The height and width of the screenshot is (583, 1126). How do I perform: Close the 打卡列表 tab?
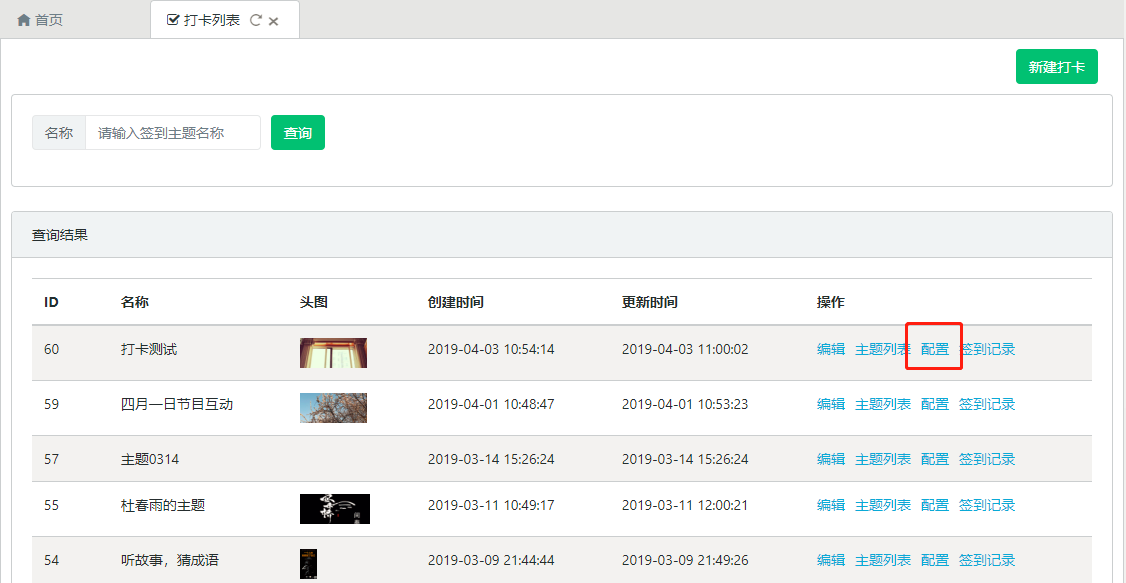[x=274, y=21]
